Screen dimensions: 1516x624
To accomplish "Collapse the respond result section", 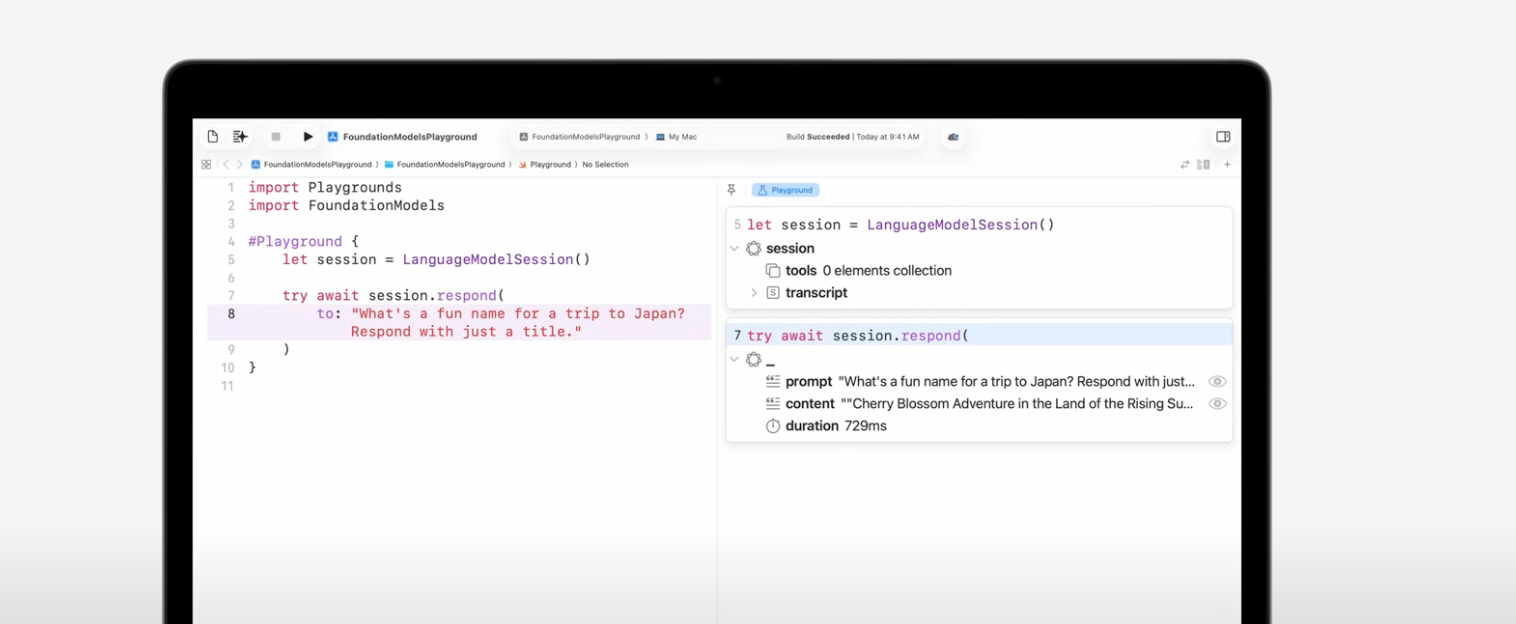I will (734, 359).
